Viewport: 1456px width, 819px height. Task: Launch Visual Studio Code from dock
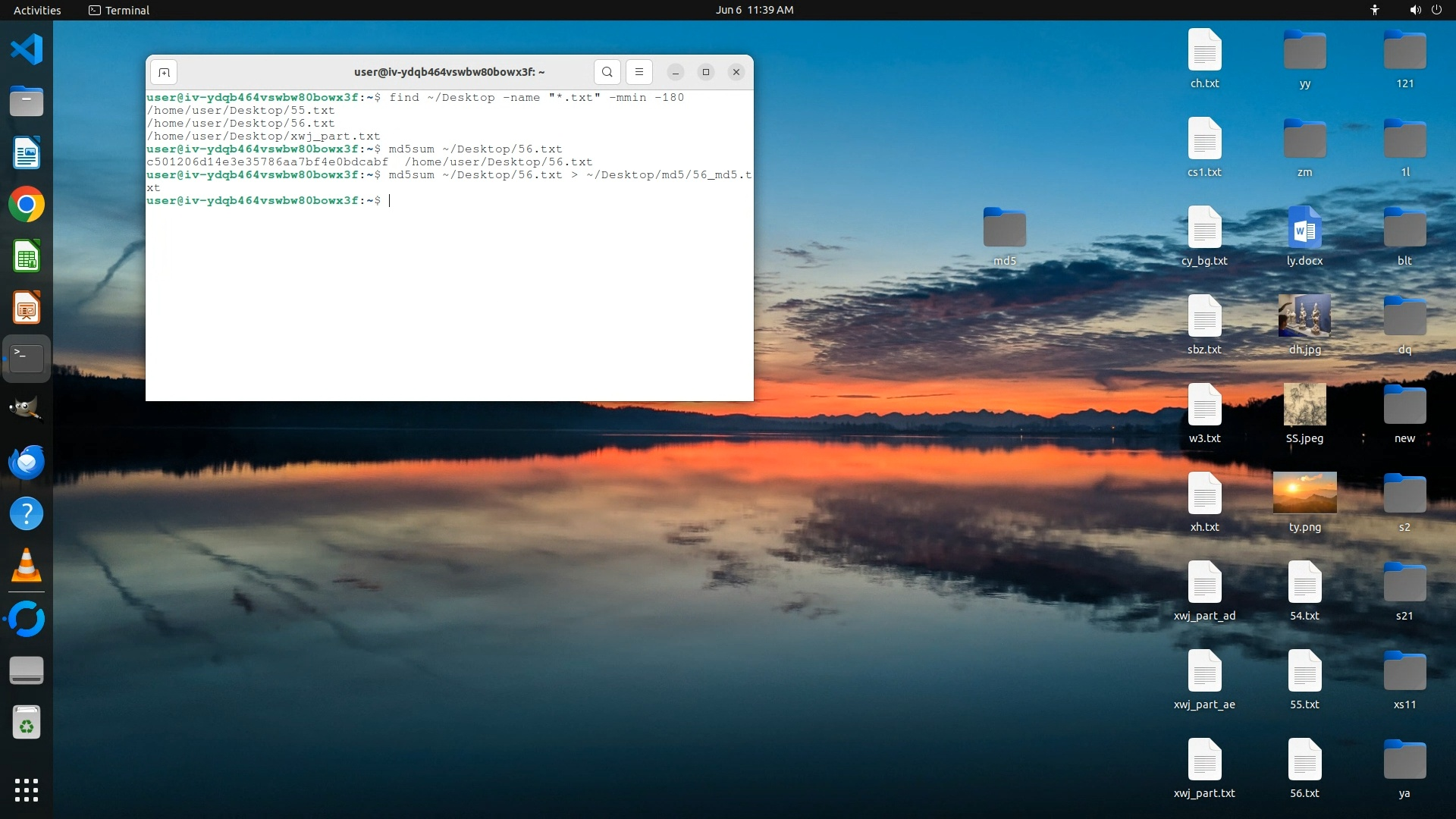point(27,50)
